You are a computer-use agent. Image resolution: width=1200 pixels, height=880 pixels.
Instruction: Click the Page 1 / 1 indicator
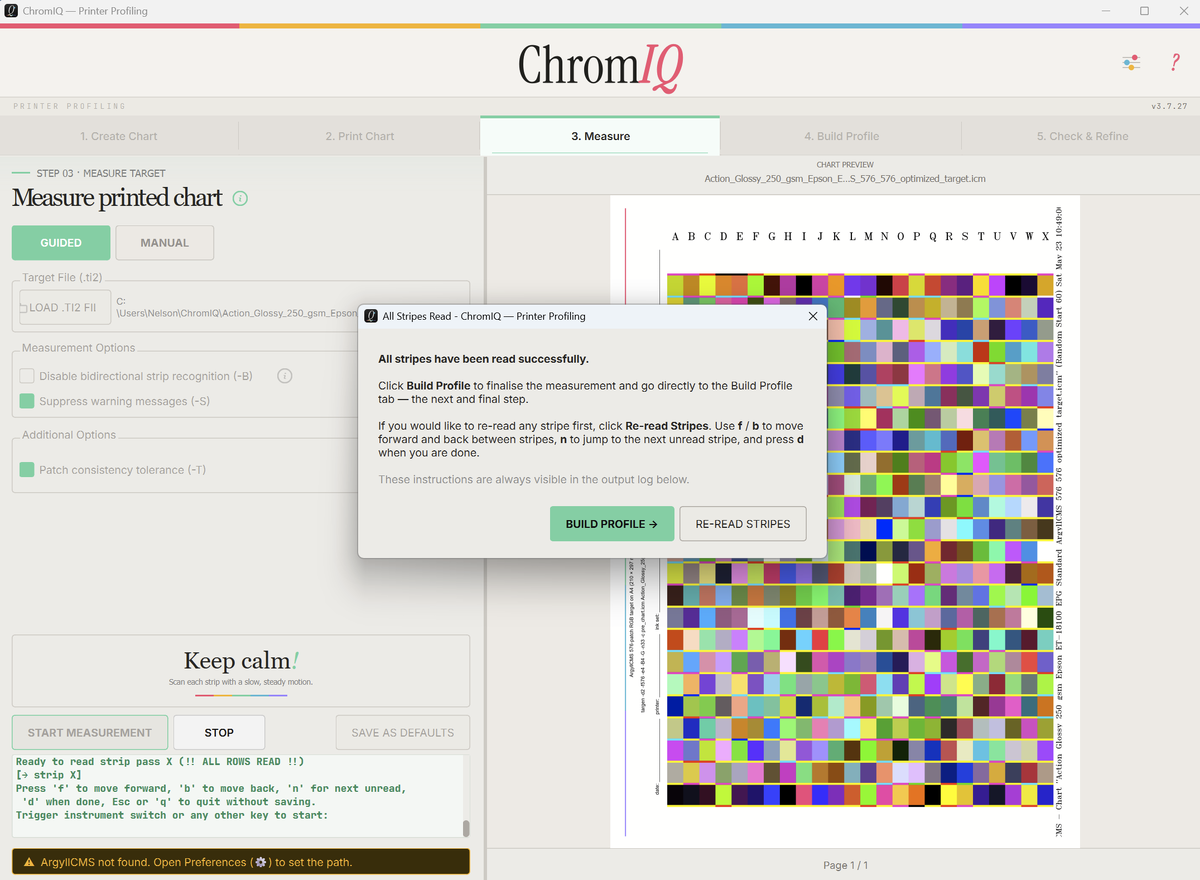tap(845, 865)
